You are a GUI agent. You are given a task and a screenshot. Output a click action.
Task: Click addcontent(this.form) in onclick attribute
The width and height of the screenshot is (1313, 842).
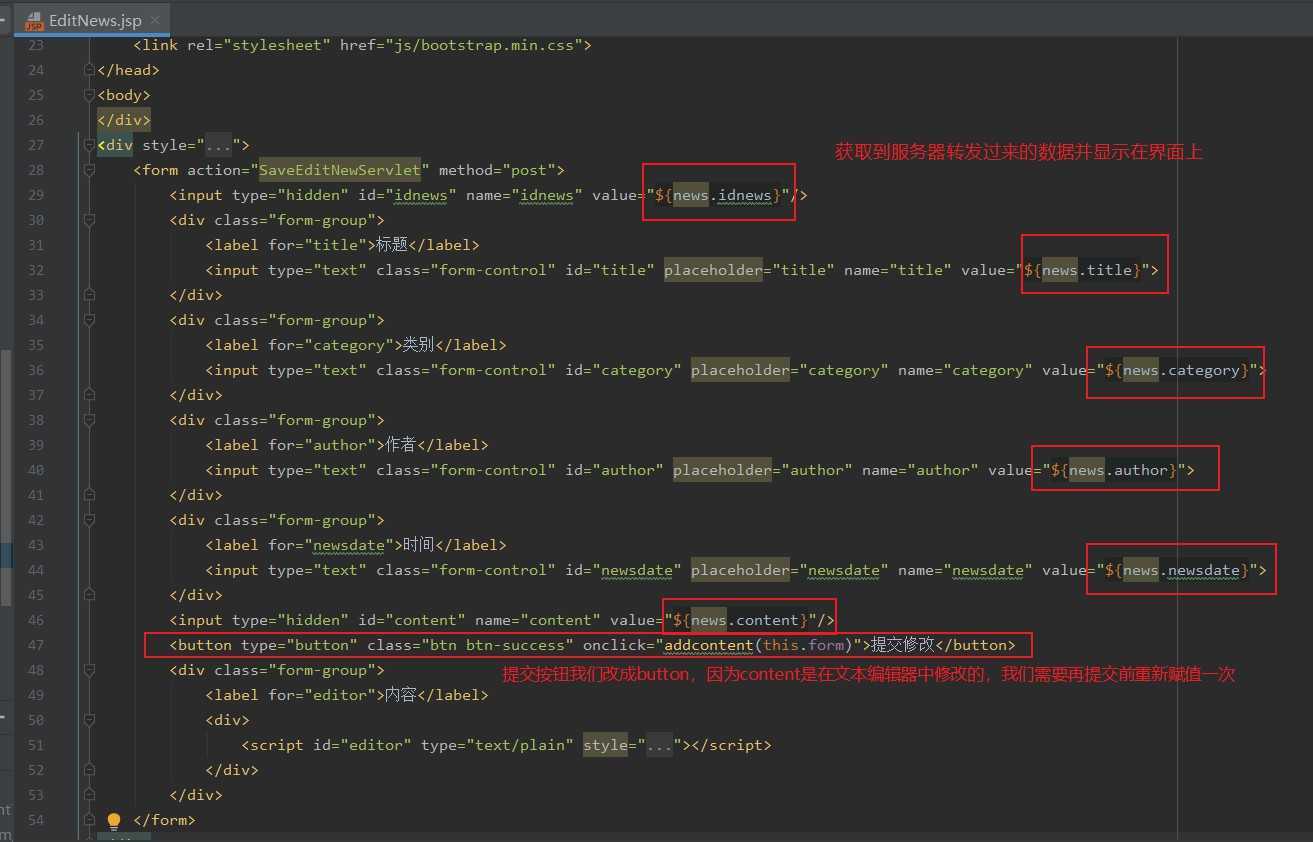(x=759, y=645)
